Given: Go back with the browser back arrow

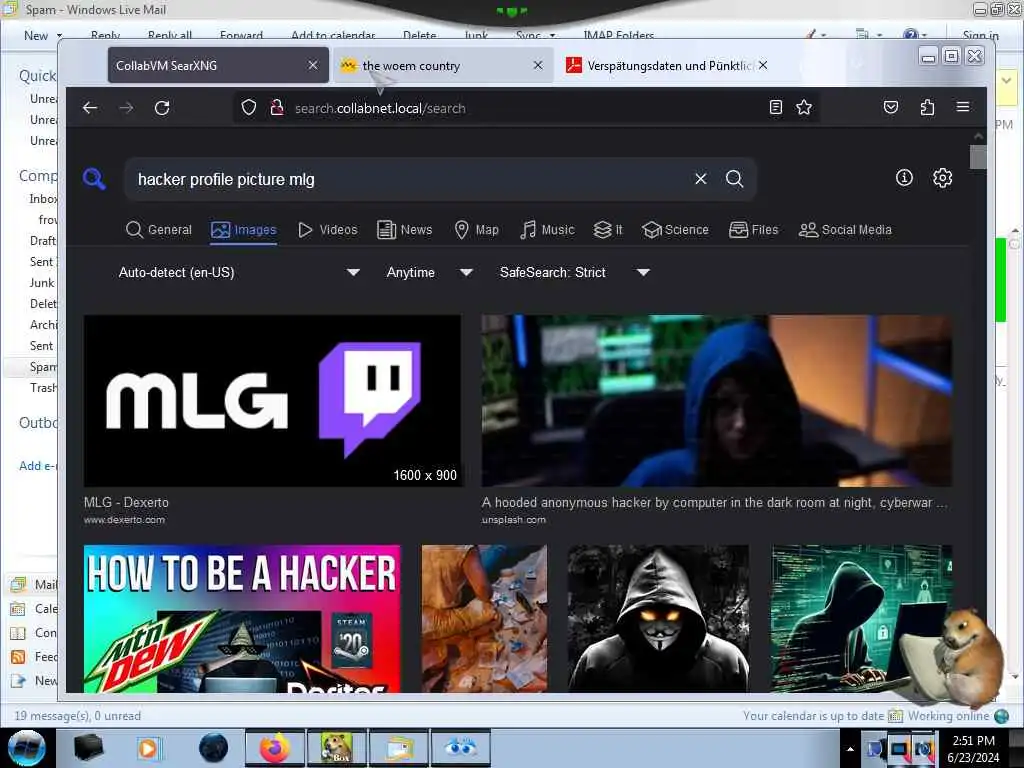Looking at the screenshot, I should tap(90, 108).
